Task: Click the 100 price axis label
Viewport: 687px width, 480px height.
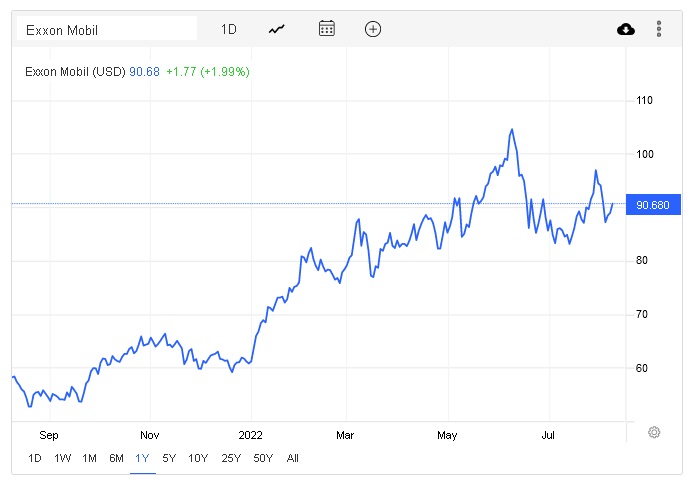Action: 645,154
